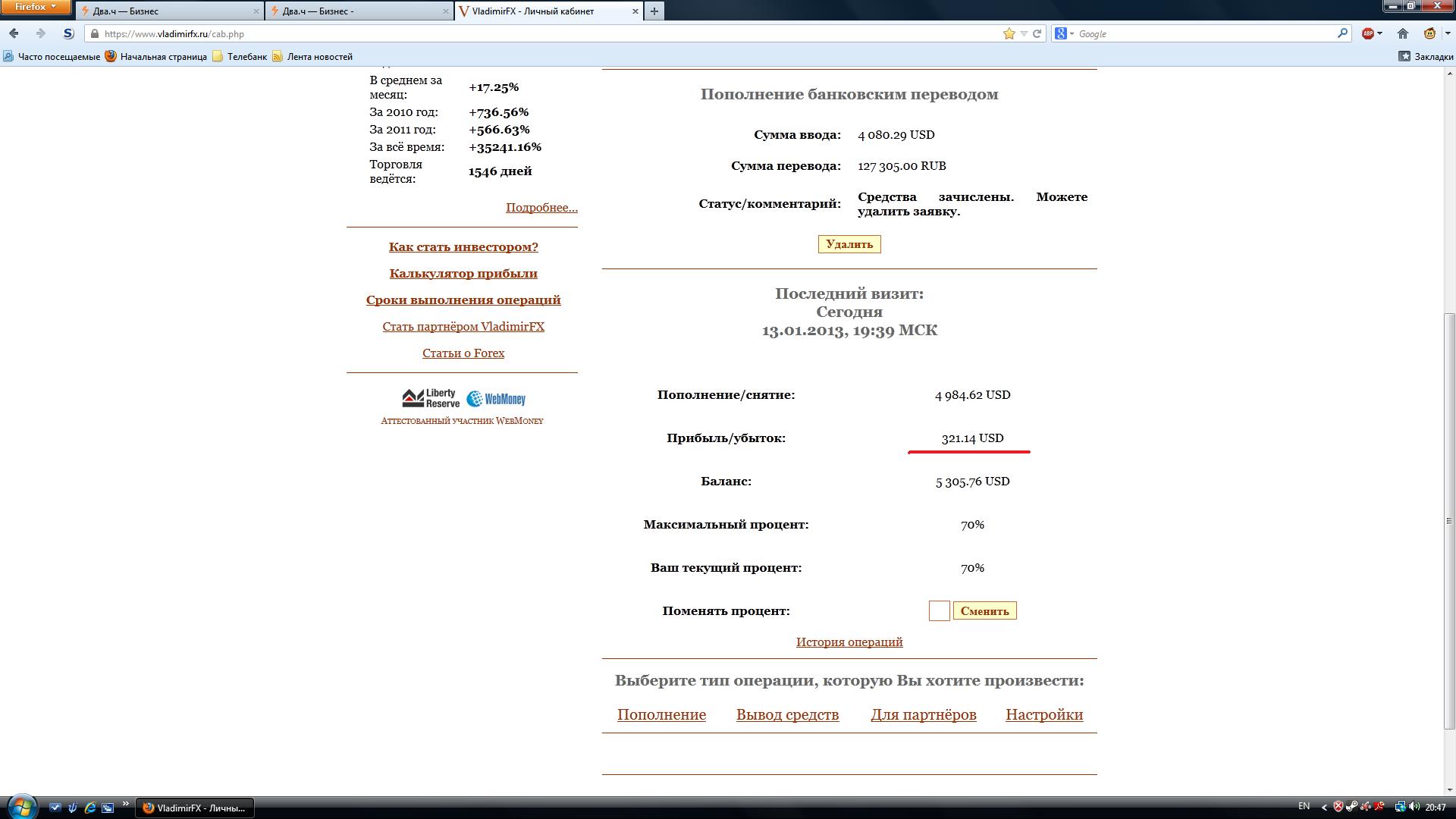Click the percent change input field
Screen dimensions: 1456x819
click(939, 611)
